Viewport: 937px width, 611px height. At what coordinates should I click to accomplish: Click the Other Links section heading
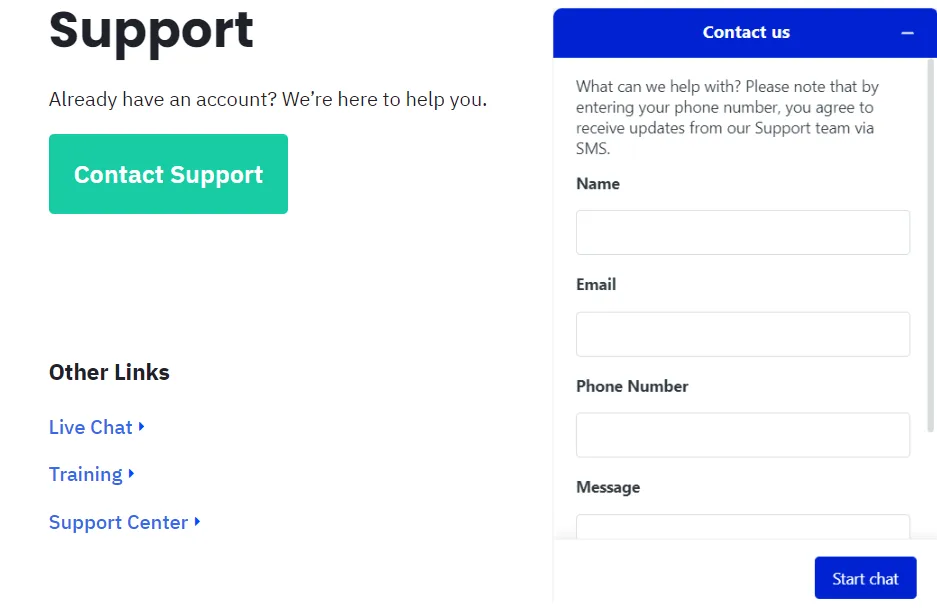click(x=108, y=372)
